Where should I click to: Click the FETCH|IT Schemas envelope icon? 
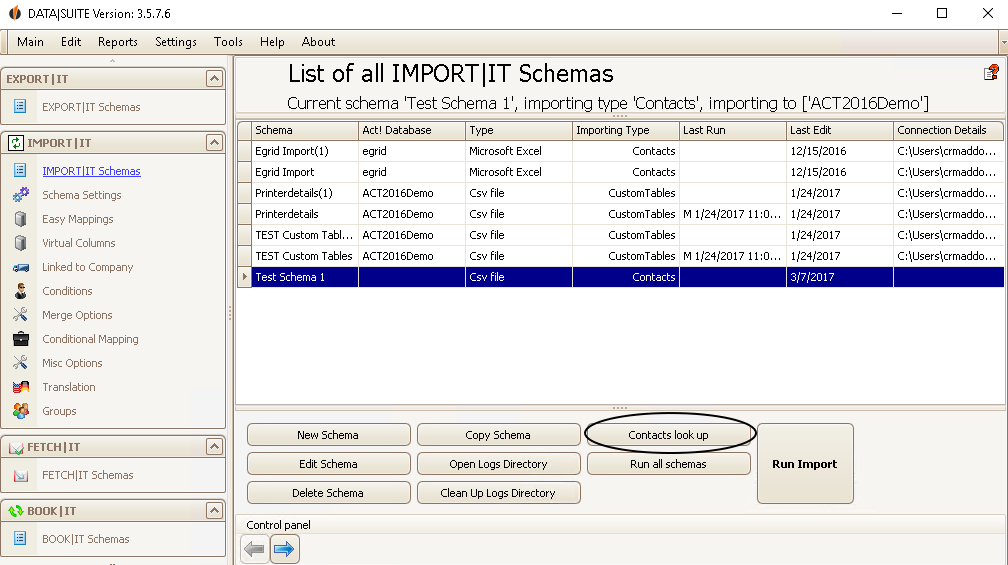[x=21, y=475]
